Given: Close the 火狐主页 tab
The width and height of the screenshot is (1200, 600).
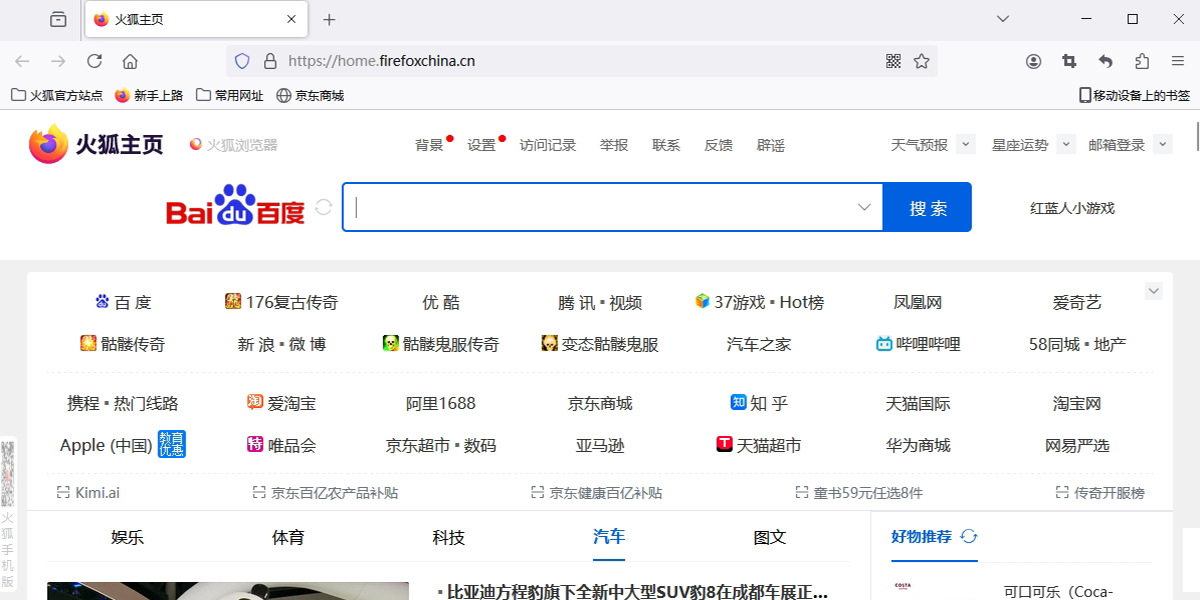Looking at the screenshot, I should pyautogui.click(x=292, y=19).
